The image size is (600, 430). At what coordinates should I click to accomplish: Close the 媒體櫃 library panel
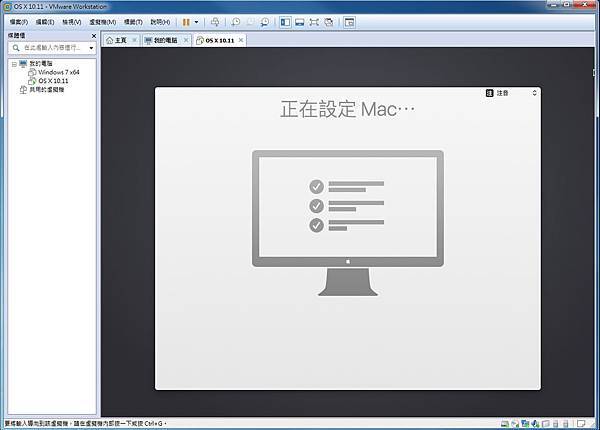click(94, 36)
